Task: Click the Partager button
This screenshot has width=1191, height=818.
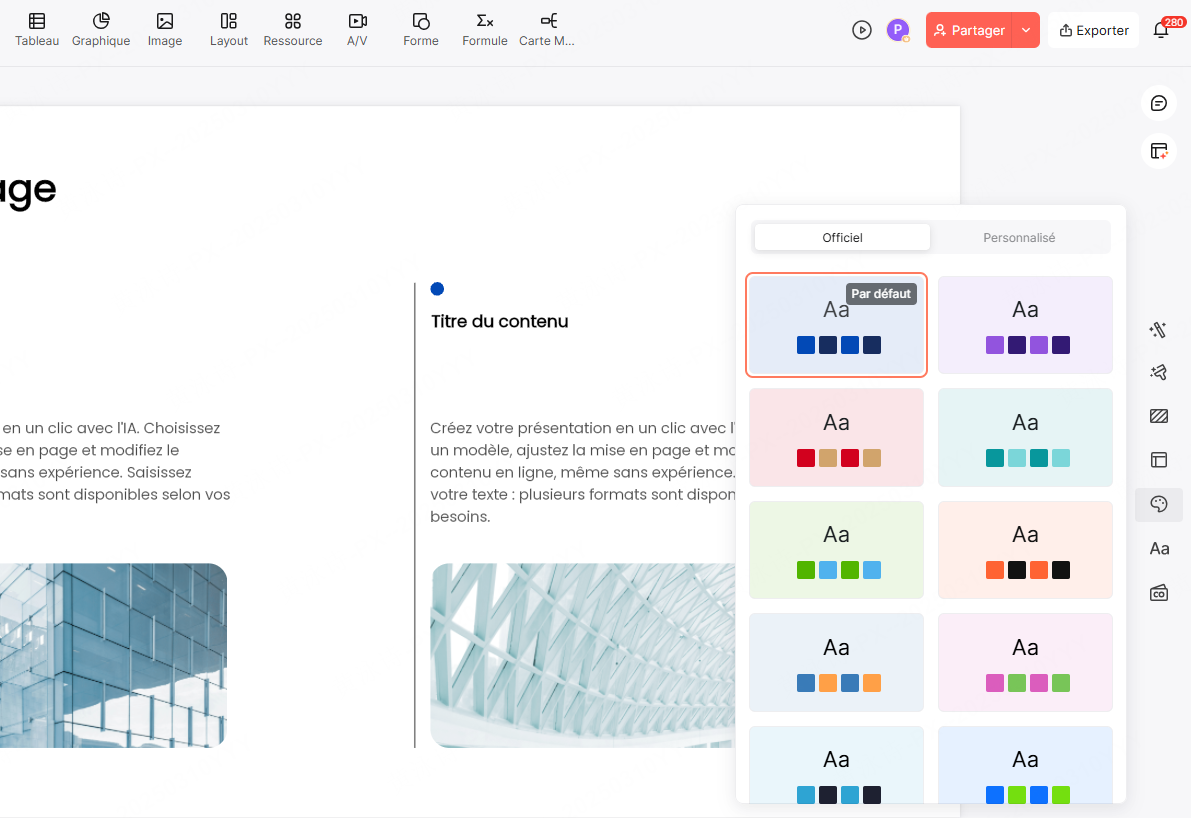Action: 969,30
